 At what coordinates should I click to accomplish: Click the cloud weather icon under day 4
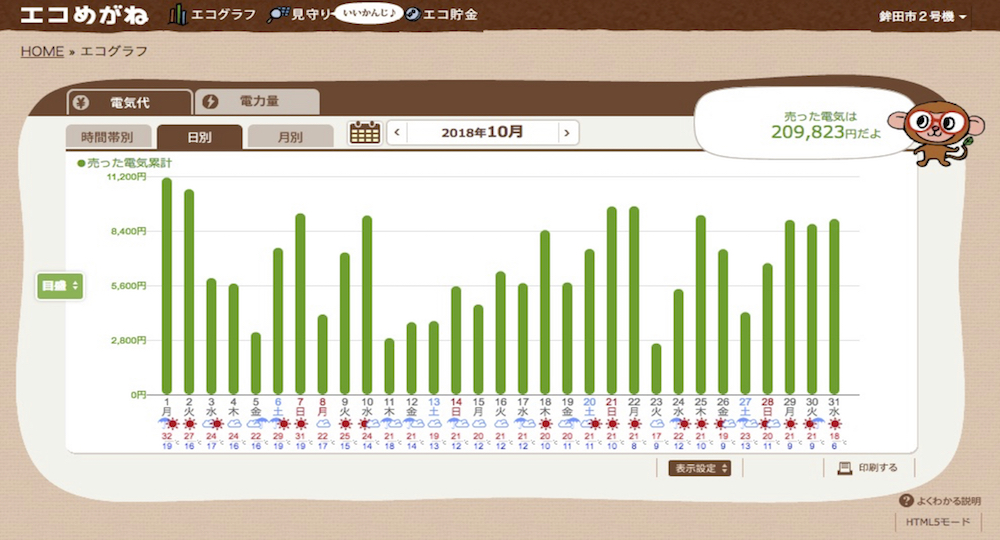pos(233,424)
